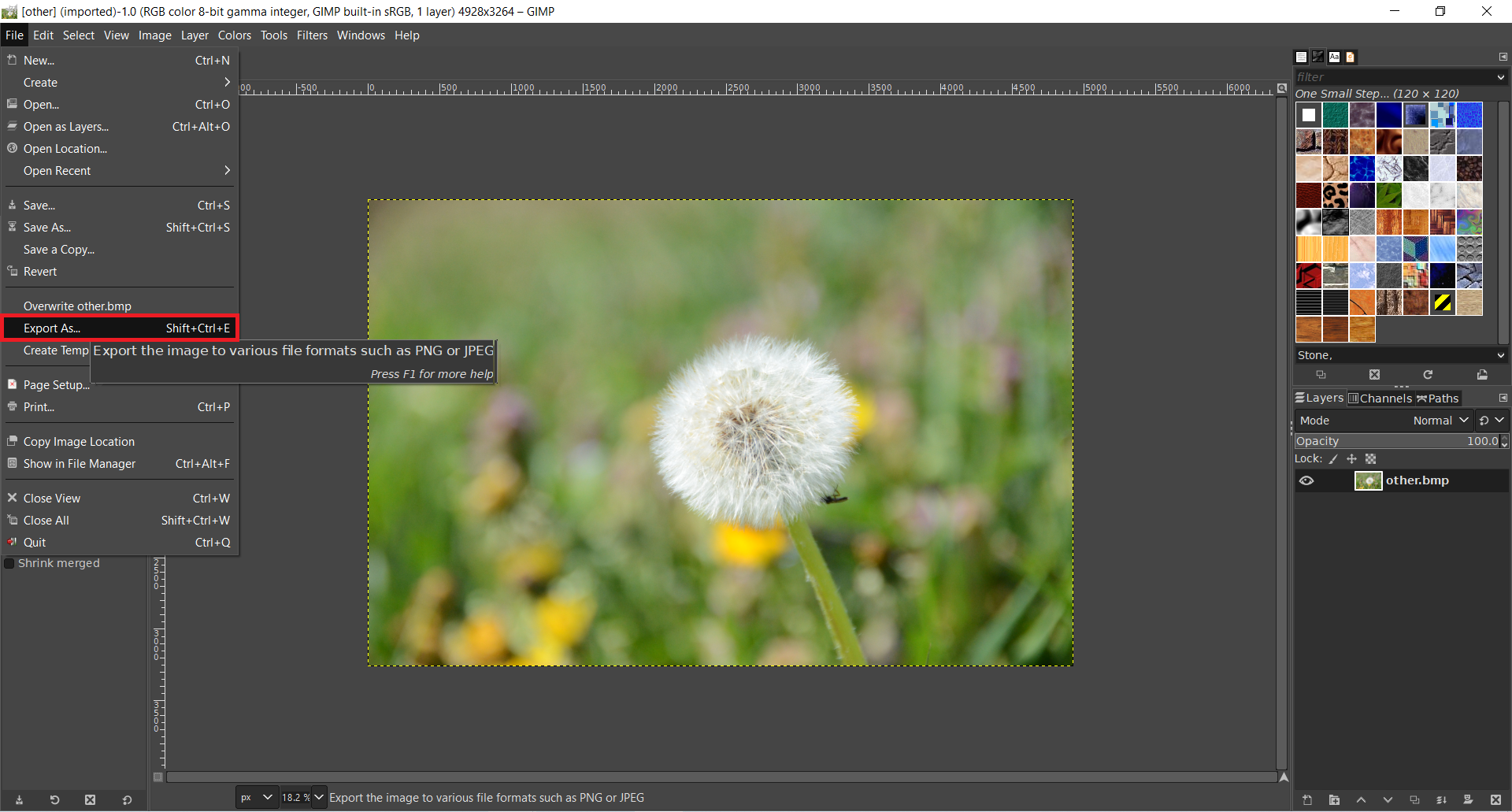Image resolution: width=1512 pixels, height=812 pixels.
Task: Expand the Stone pattern tag dropdown
Action: (x=1500, y=355)
